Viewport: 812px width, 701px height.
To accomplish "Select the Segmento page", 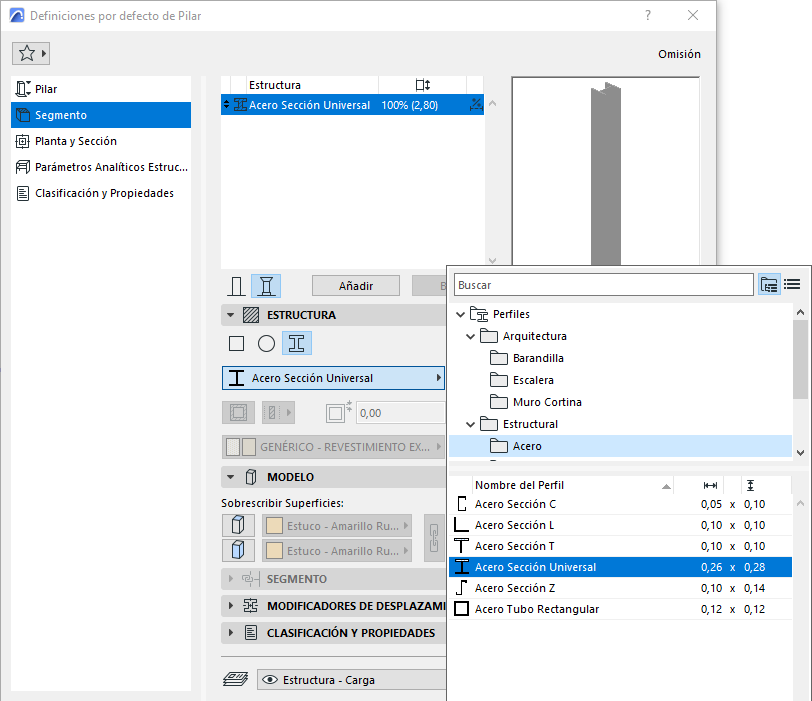I will coord(101,115).
